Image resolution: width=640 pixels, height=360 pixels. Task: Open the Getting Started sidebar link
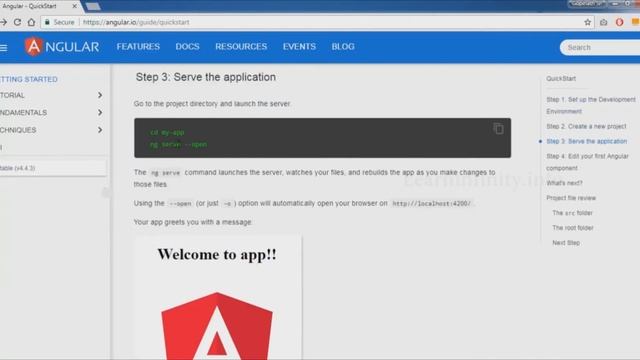tap(29, 79)
